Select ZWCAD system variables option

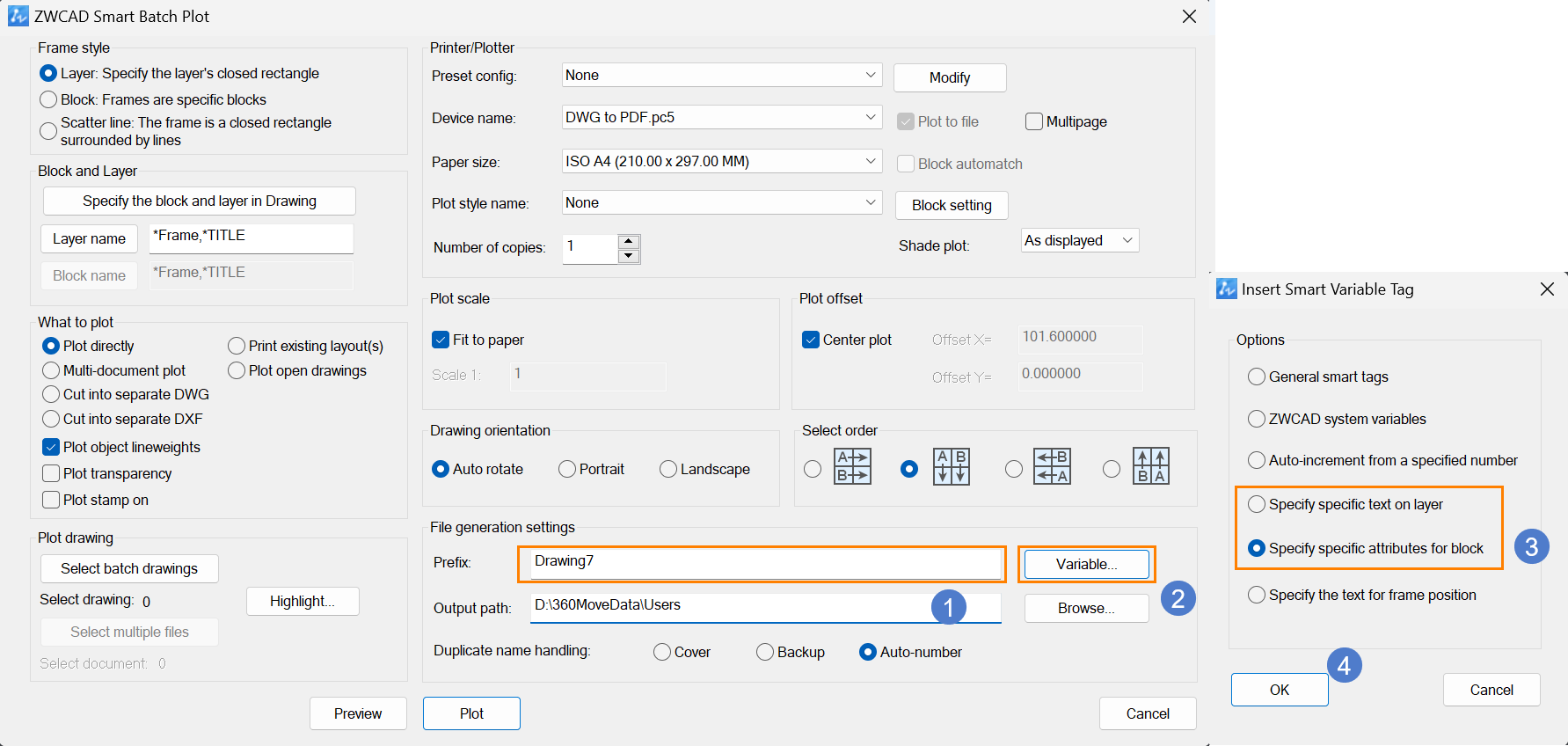pos(1257,419)
